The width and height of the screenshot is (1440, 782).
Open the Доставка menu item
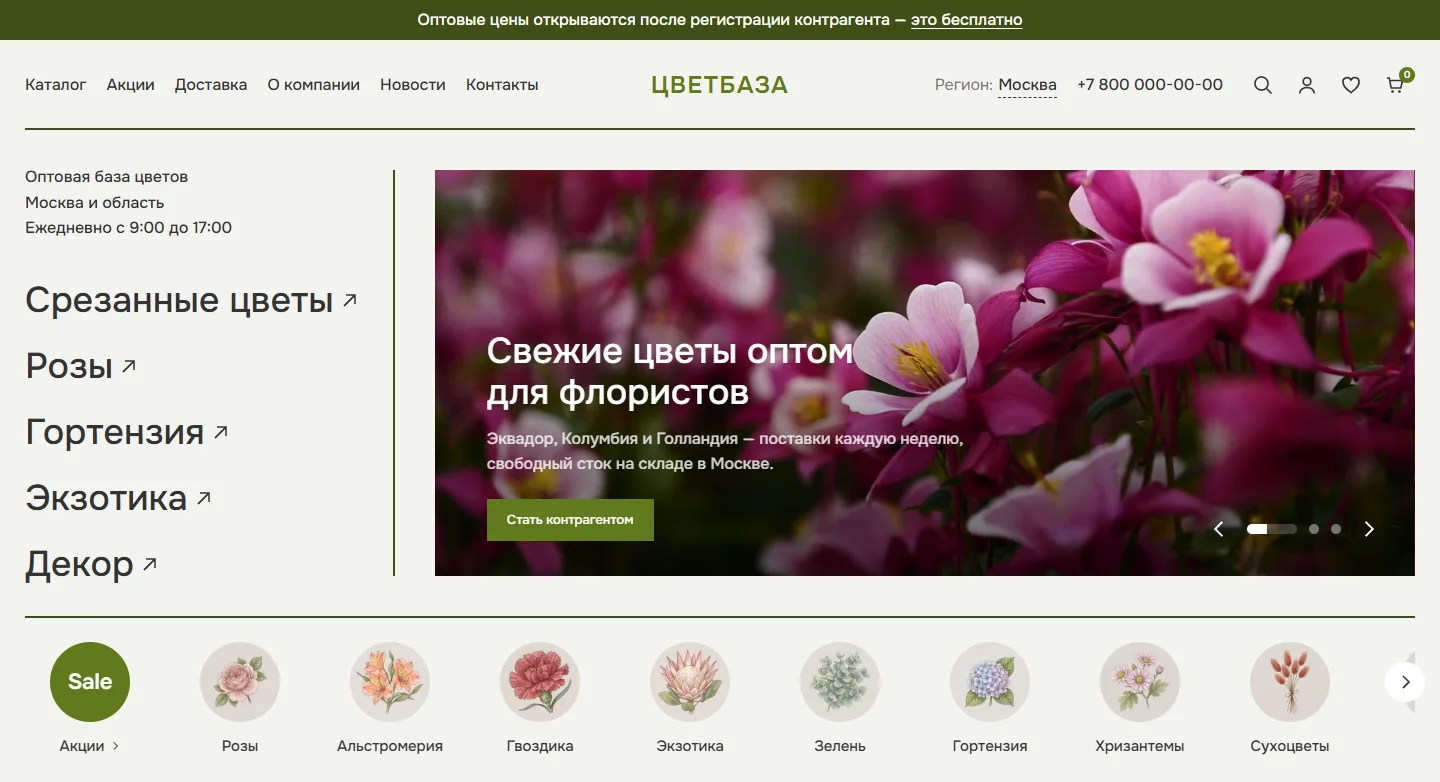[x=211, y=85]
